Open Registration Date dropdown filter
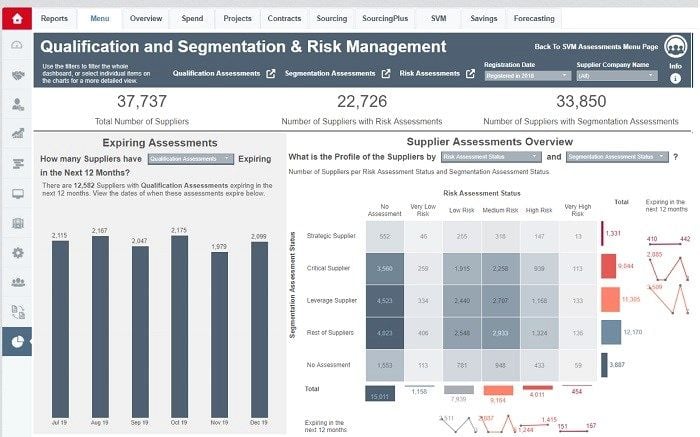700x437 pixels. 527,76
